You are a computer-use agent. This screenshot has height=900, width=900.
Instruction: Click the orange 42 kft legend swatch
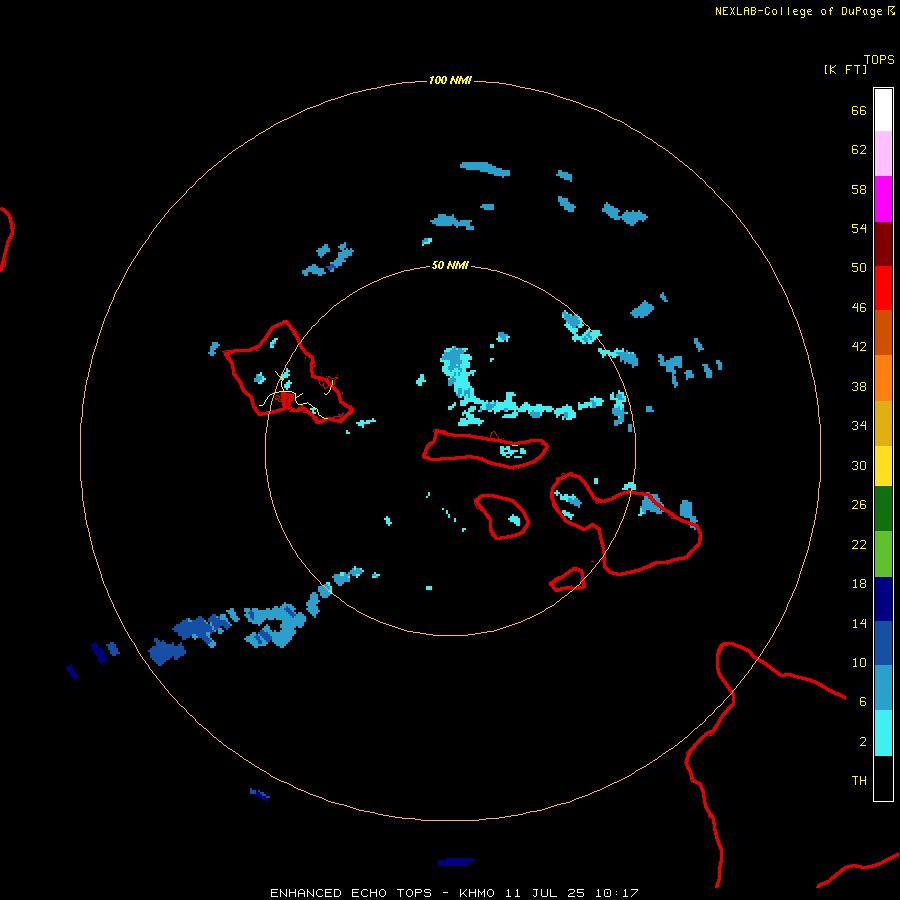coord(883,378)
